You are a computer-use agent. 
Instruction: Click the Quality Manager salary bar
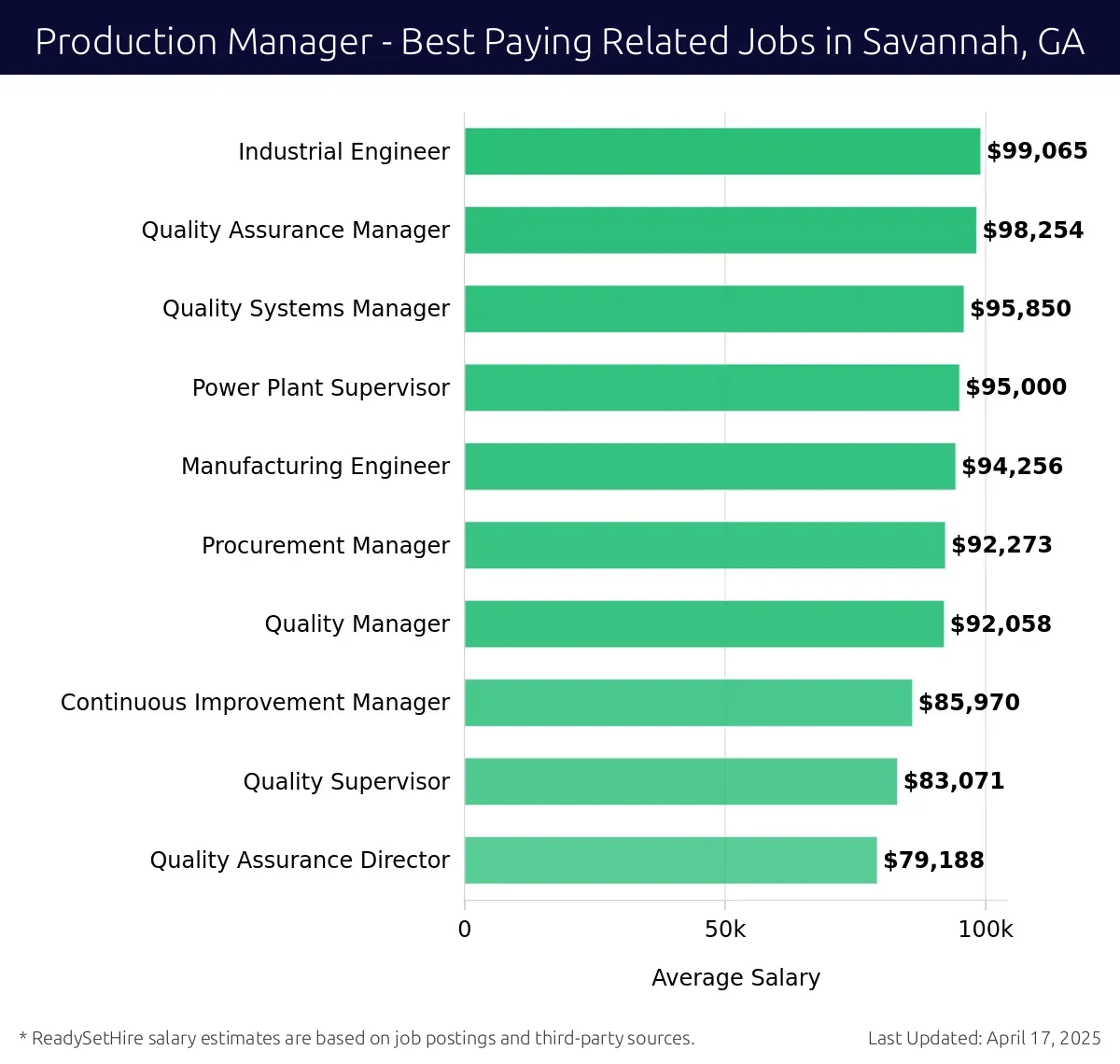[x=705, y=623]
